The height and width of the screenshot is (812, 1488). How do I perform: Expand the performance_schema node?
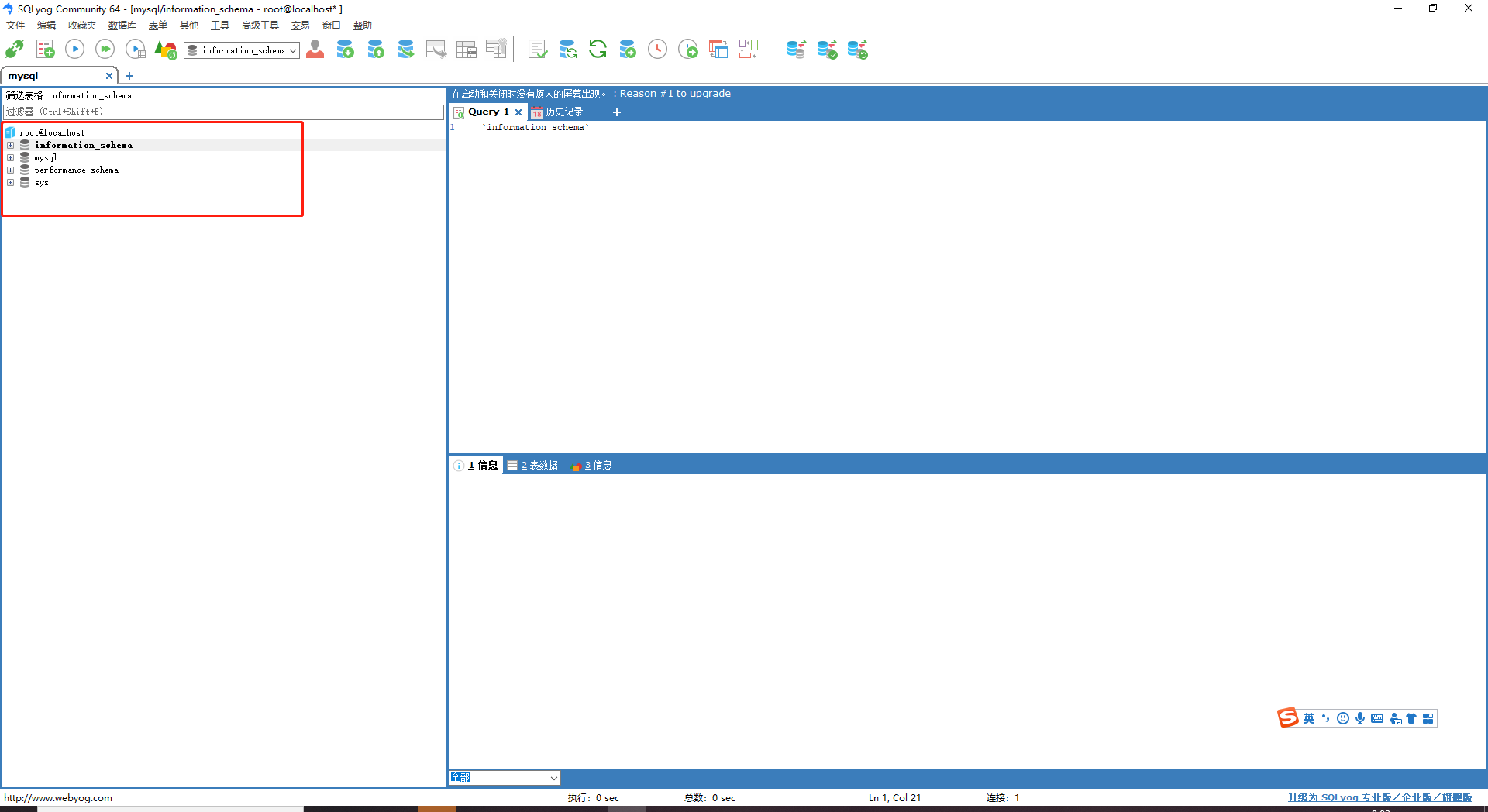coord(11,170)
